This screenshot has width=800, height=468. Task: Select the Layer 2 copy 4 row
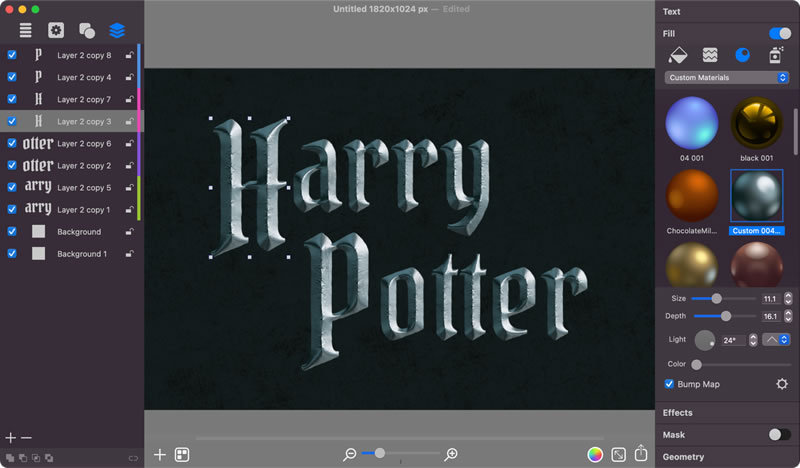[x=70, y=77]
